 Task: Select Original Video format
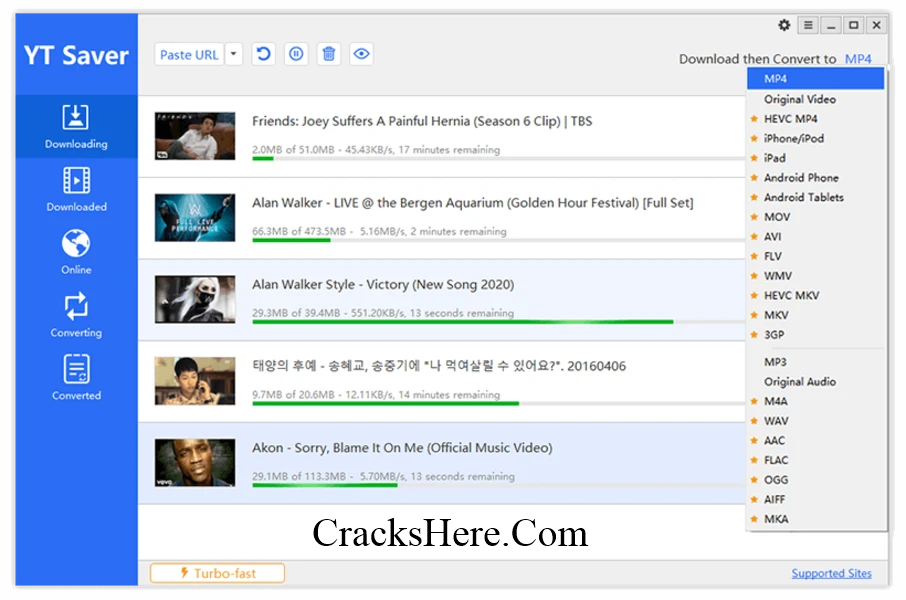pyautogui.click(x=815, y=99)
